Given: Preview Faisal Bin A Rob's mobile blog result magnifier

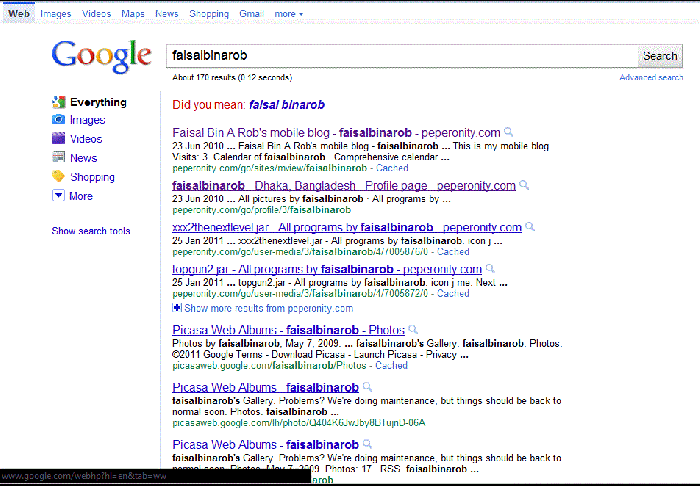Looking at the screenshot, I should 508,132.
